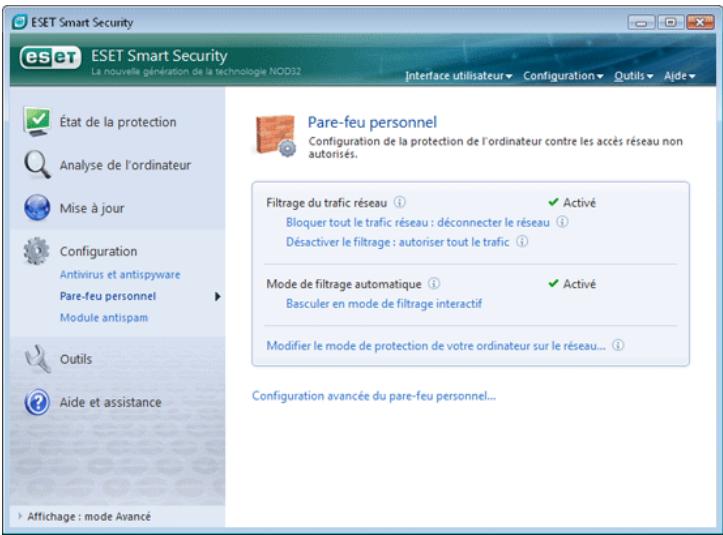The width and height of the screenshot is (723, 535).
Task: Click the Analyse de l'ordinateur magnifier icon
Action: tap(37, 165)
